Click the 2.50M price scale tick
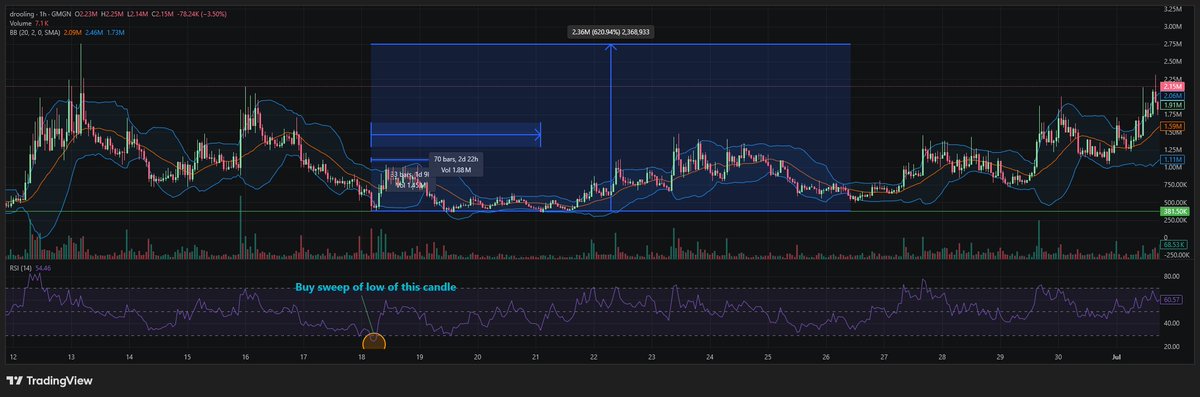The width and height of the screenshot is (1200, 397). pyautogui.click(x=1172, y=63)
